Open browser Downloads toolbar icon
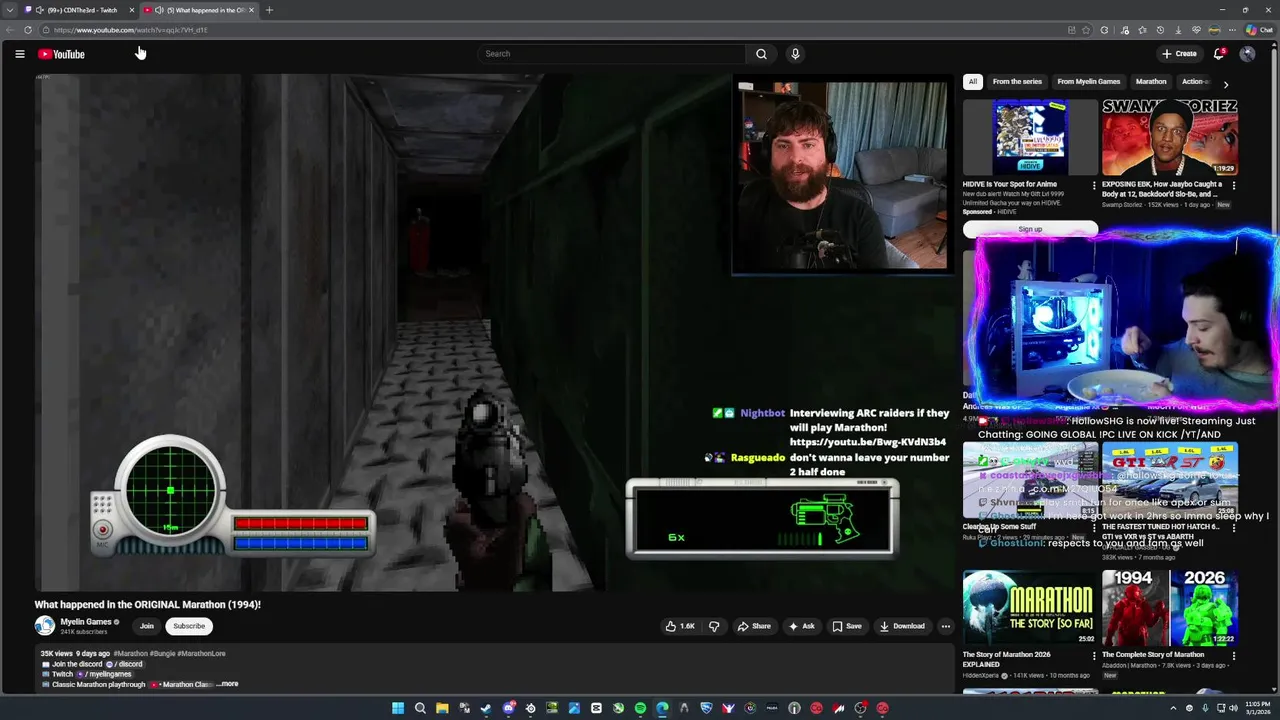The image size is (1280, 720). [x=1178, y=30]
